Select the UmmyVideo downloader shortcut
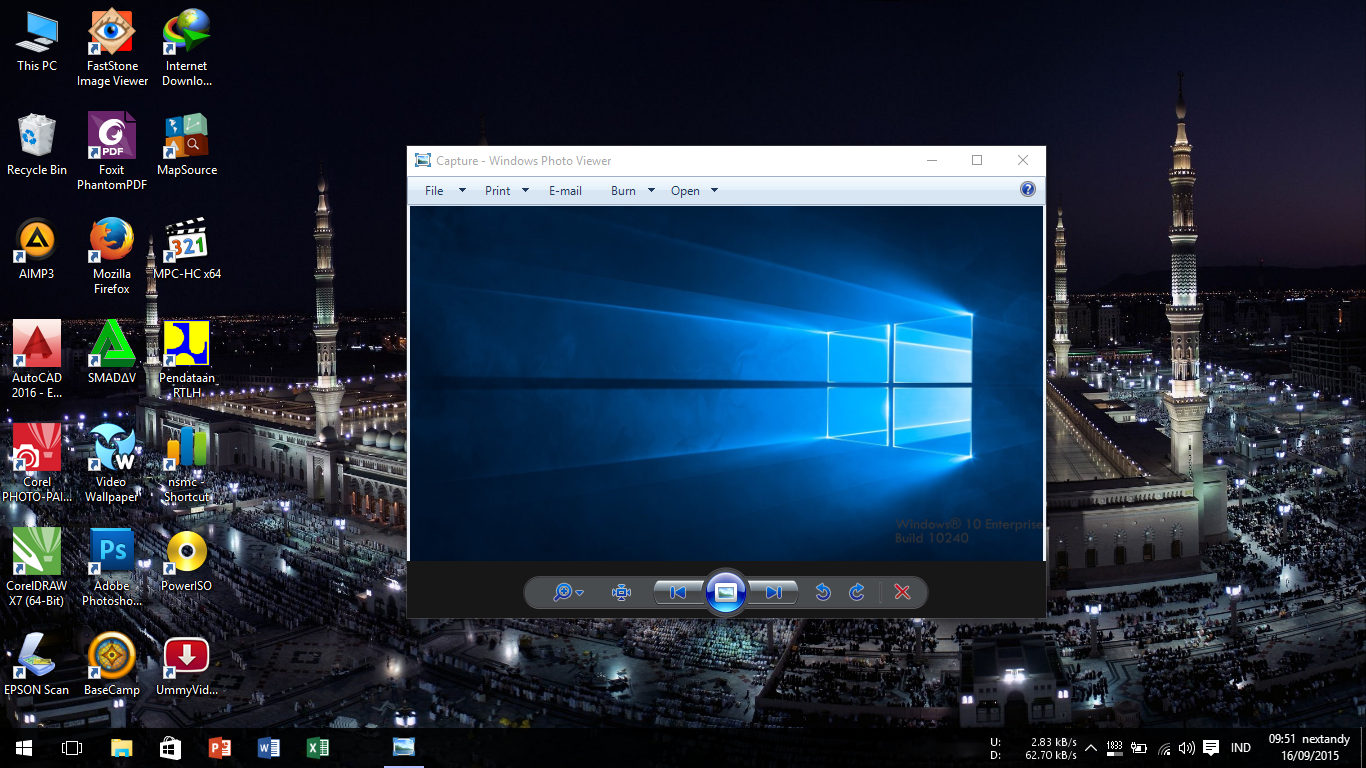1366x768 pixels. tap(187, 666)
